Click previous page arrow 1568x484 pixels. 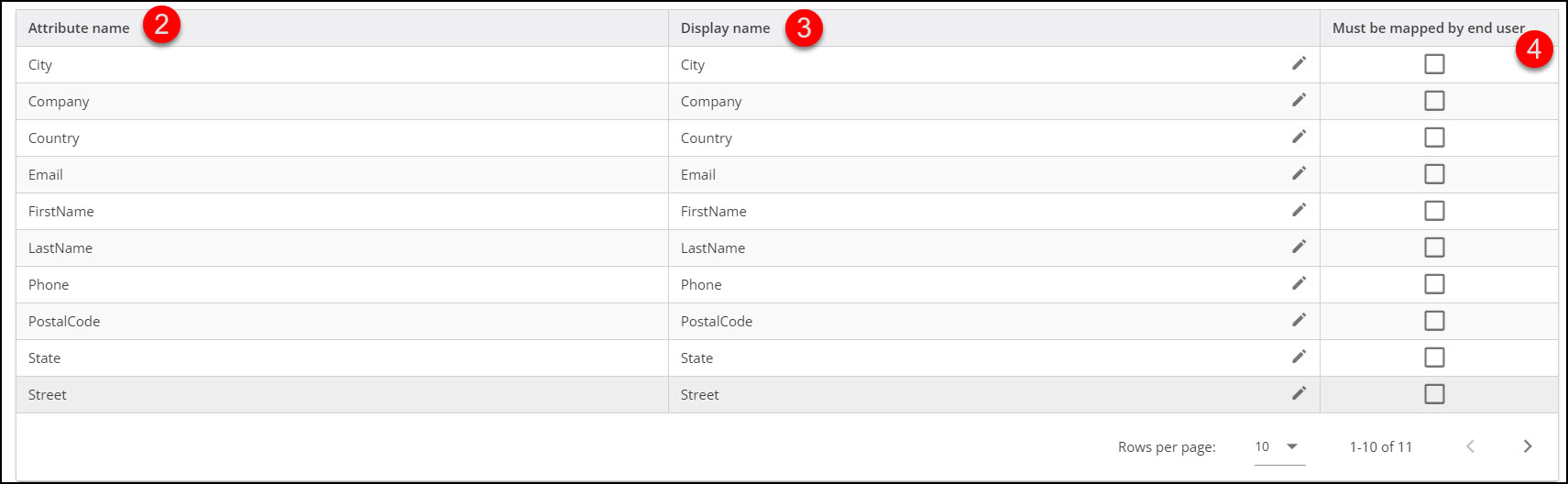point(1470,446)
